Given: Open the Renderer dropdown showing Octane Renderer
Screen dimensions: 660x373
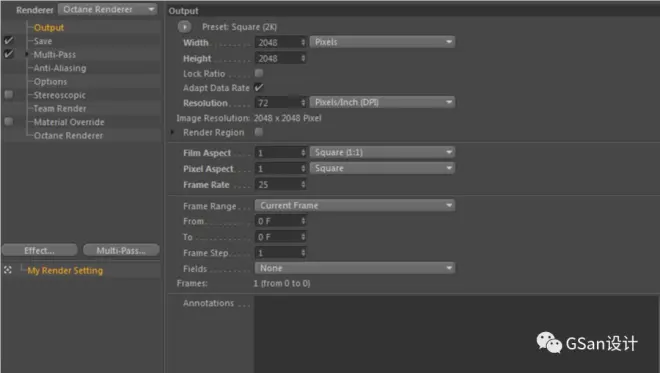Looking at the screenshot, I should click(x=107, y=9).
